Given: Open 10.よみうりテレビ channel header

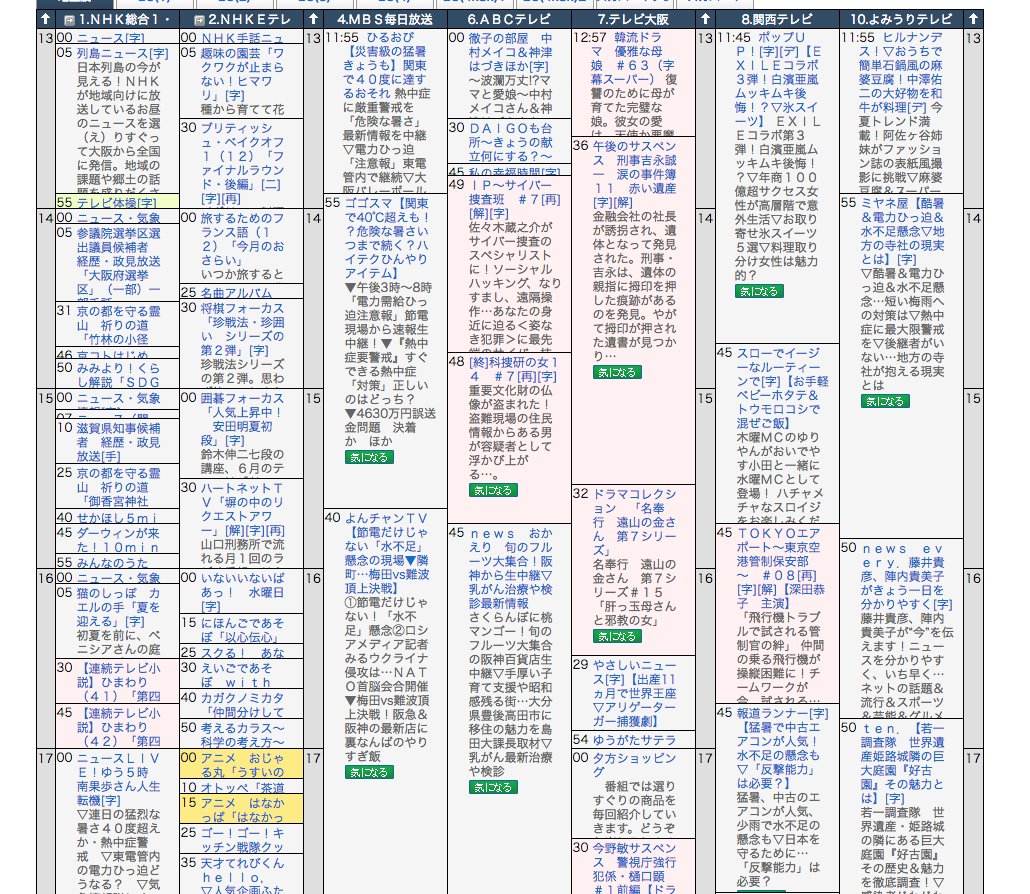Looking at the screenshot, I should click(x=901, y=19).
